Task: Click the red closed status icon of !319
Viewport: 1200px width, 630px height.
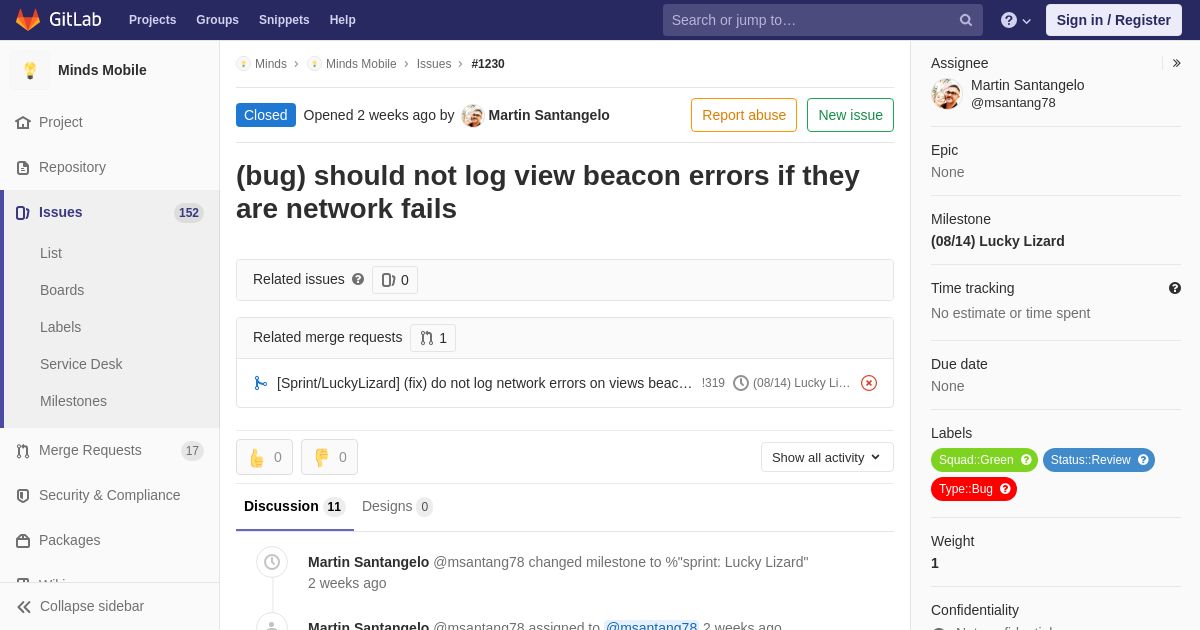Action: [x=869, y=383]
